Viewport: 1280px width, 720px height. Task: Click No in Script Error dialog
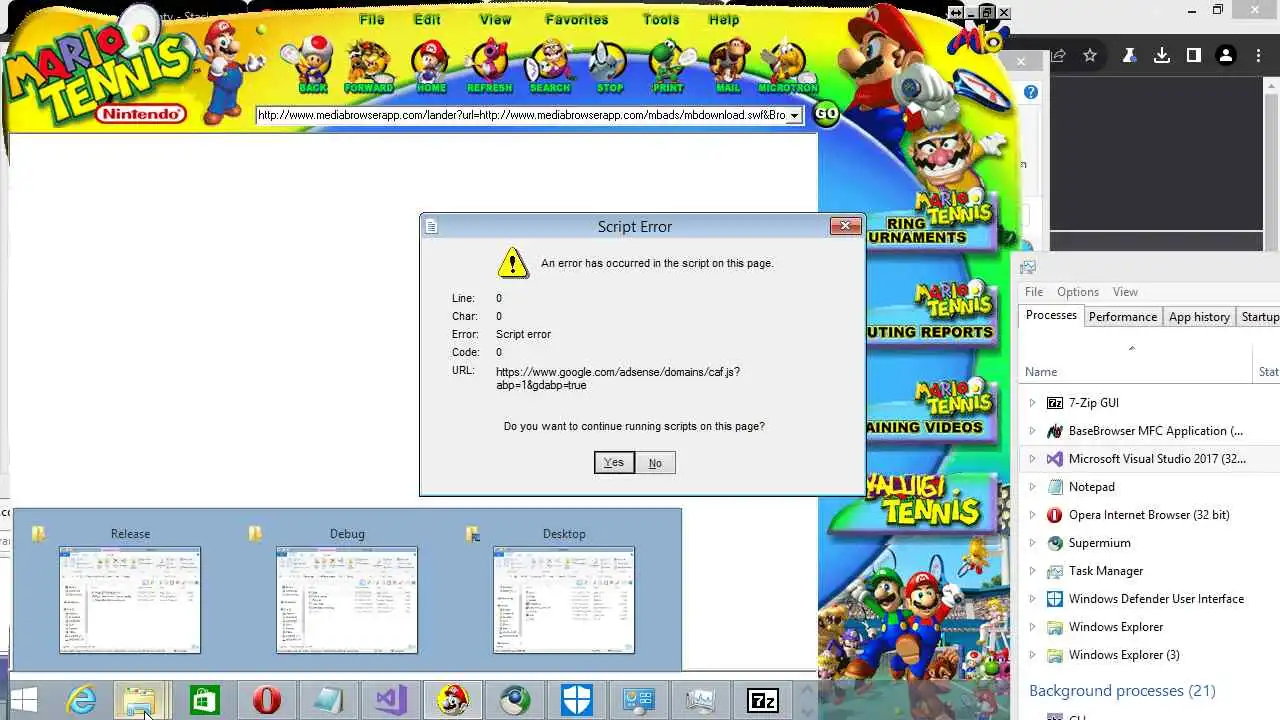pos(655,462)
